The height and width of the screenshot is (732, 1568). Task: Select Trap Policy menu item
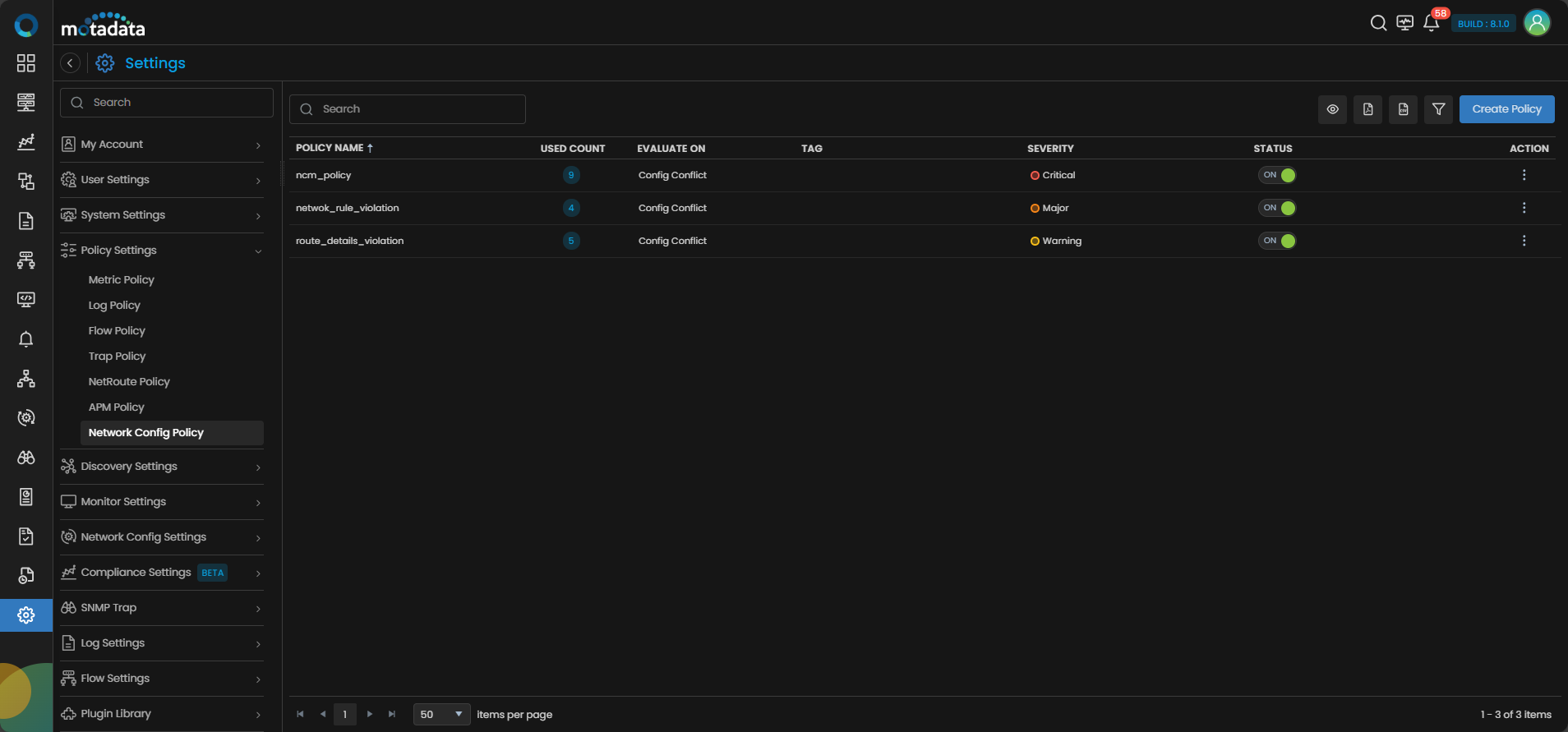click(x=117, y=357)
